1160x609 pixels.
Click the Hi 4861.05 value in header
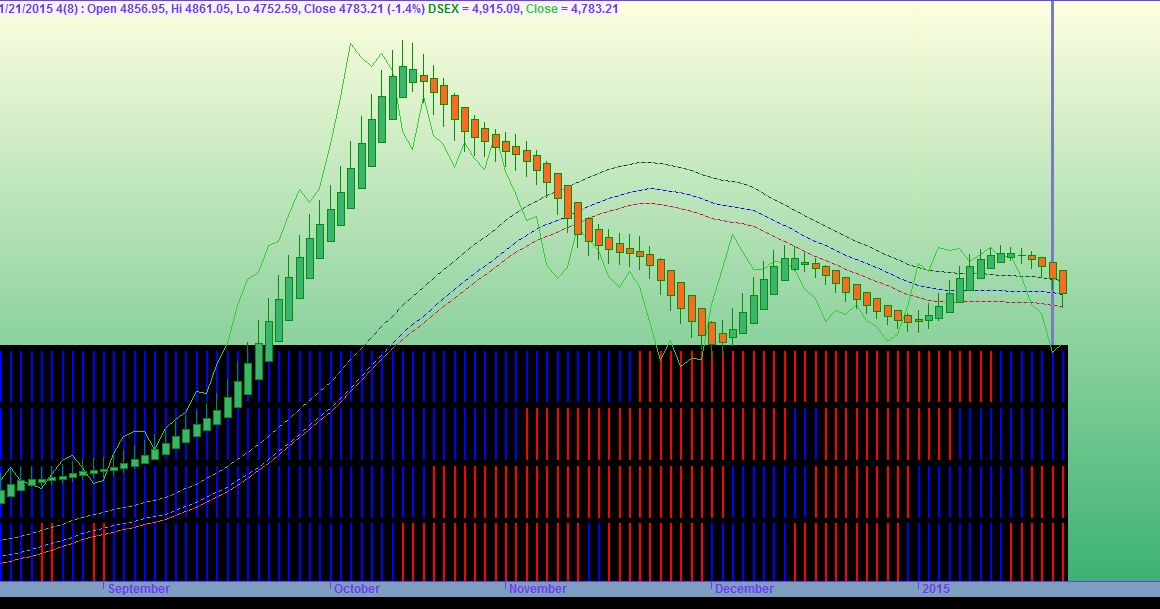(x=199, y=9)
